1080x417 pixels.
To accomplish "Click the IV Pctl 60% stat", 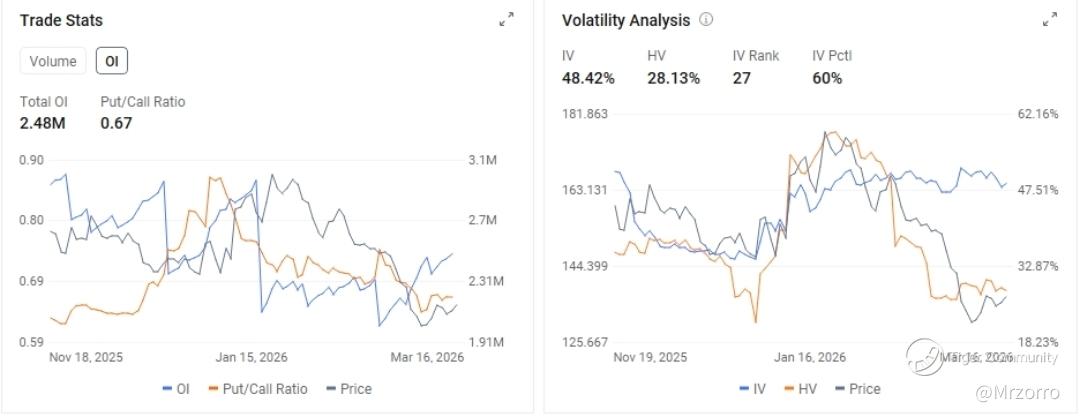I will point(827,77).
